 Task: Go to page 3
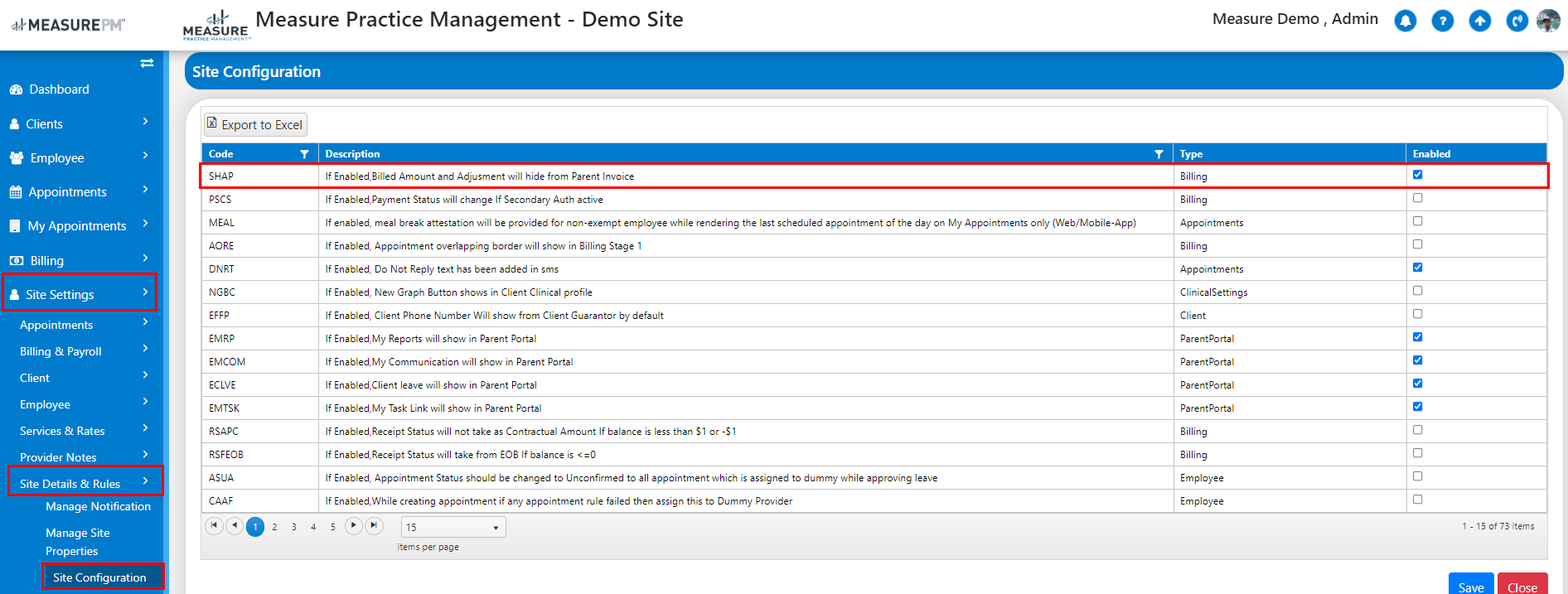click(294, 527)
